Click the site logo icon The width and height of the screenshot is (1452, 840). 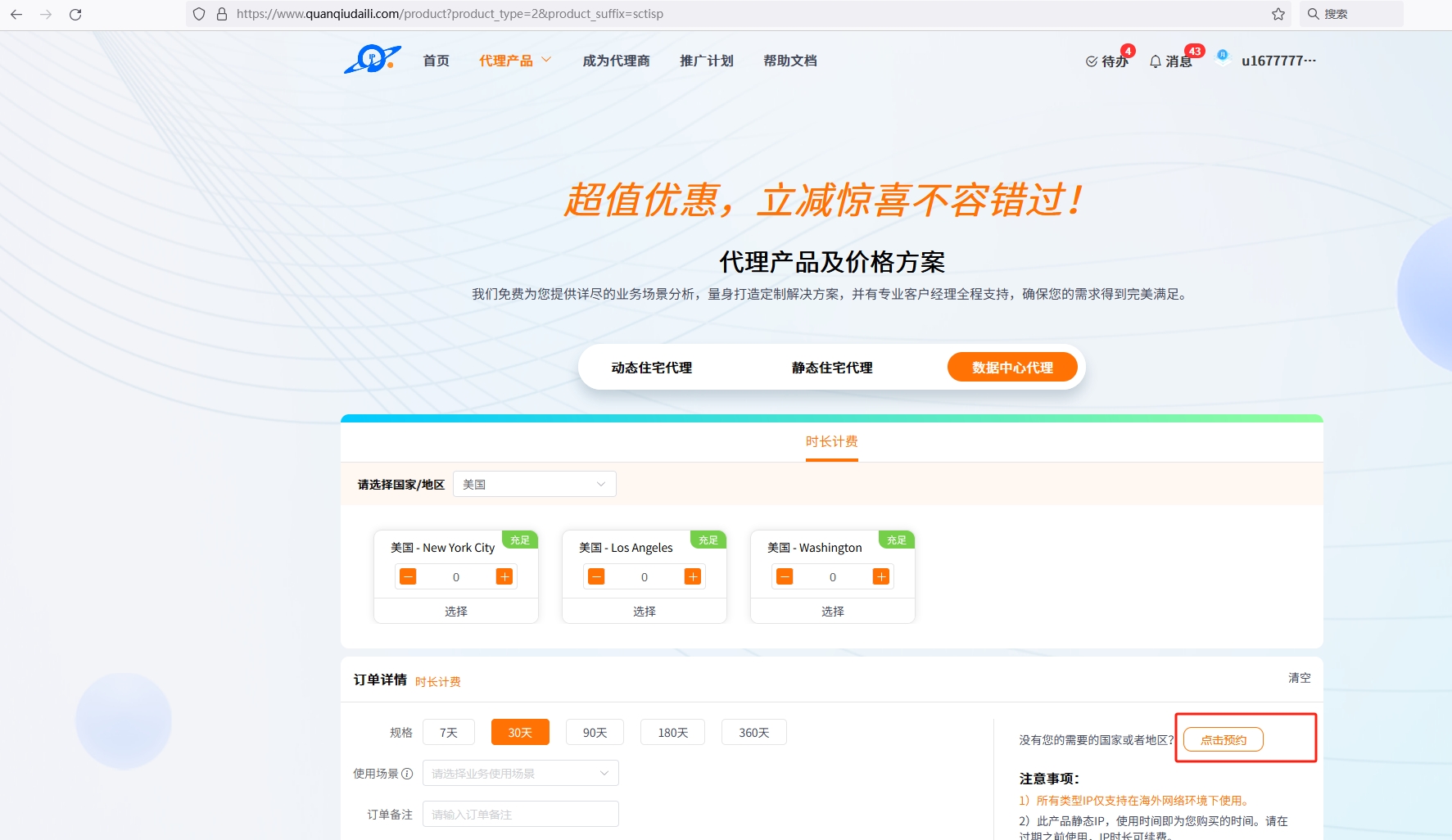(x=372, y=60)
